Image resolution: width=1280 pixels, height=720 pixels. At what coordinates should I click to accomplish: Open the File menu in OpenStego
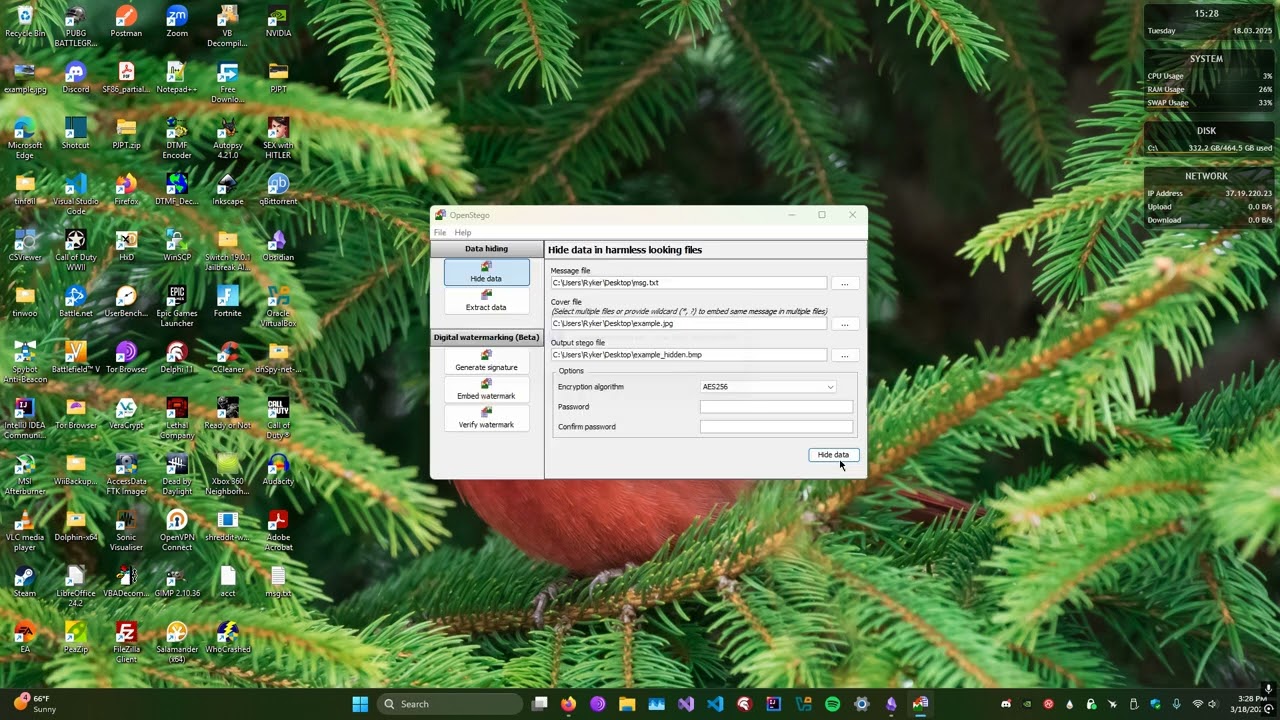[x=440, y=232]
